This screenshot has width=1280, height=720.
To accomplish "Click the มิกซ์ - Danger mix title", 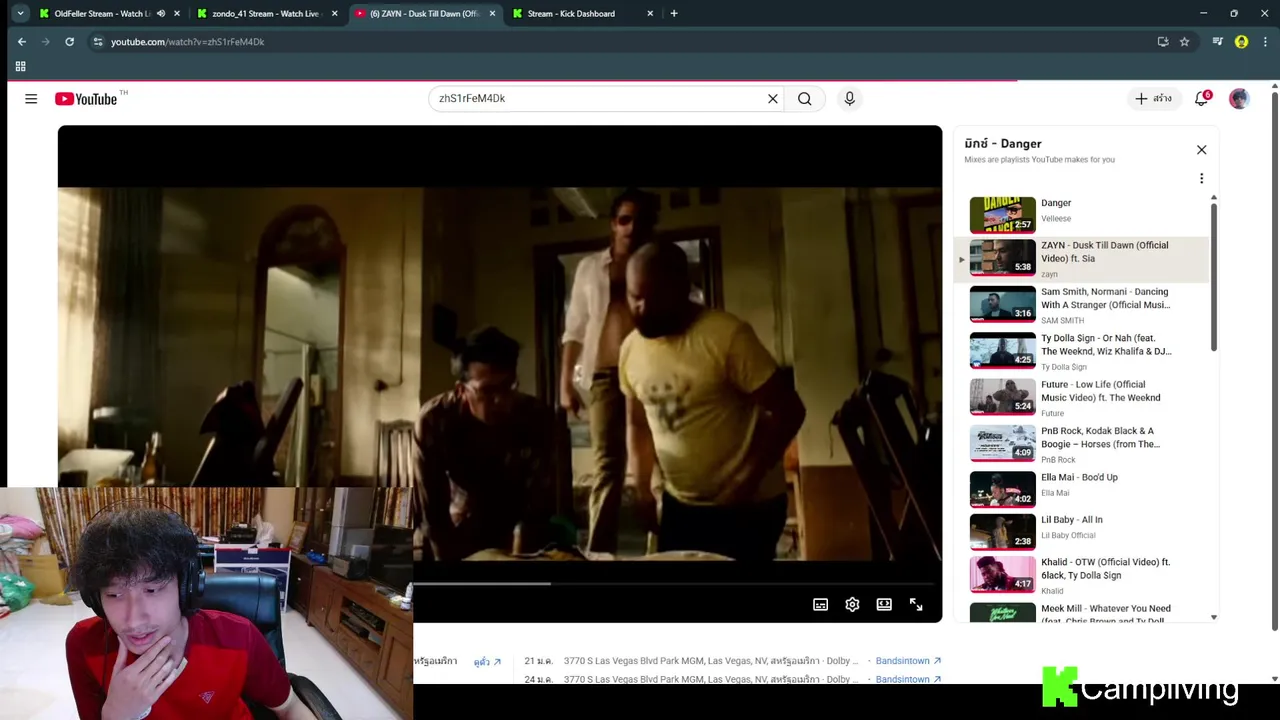I will point(1003,144).
